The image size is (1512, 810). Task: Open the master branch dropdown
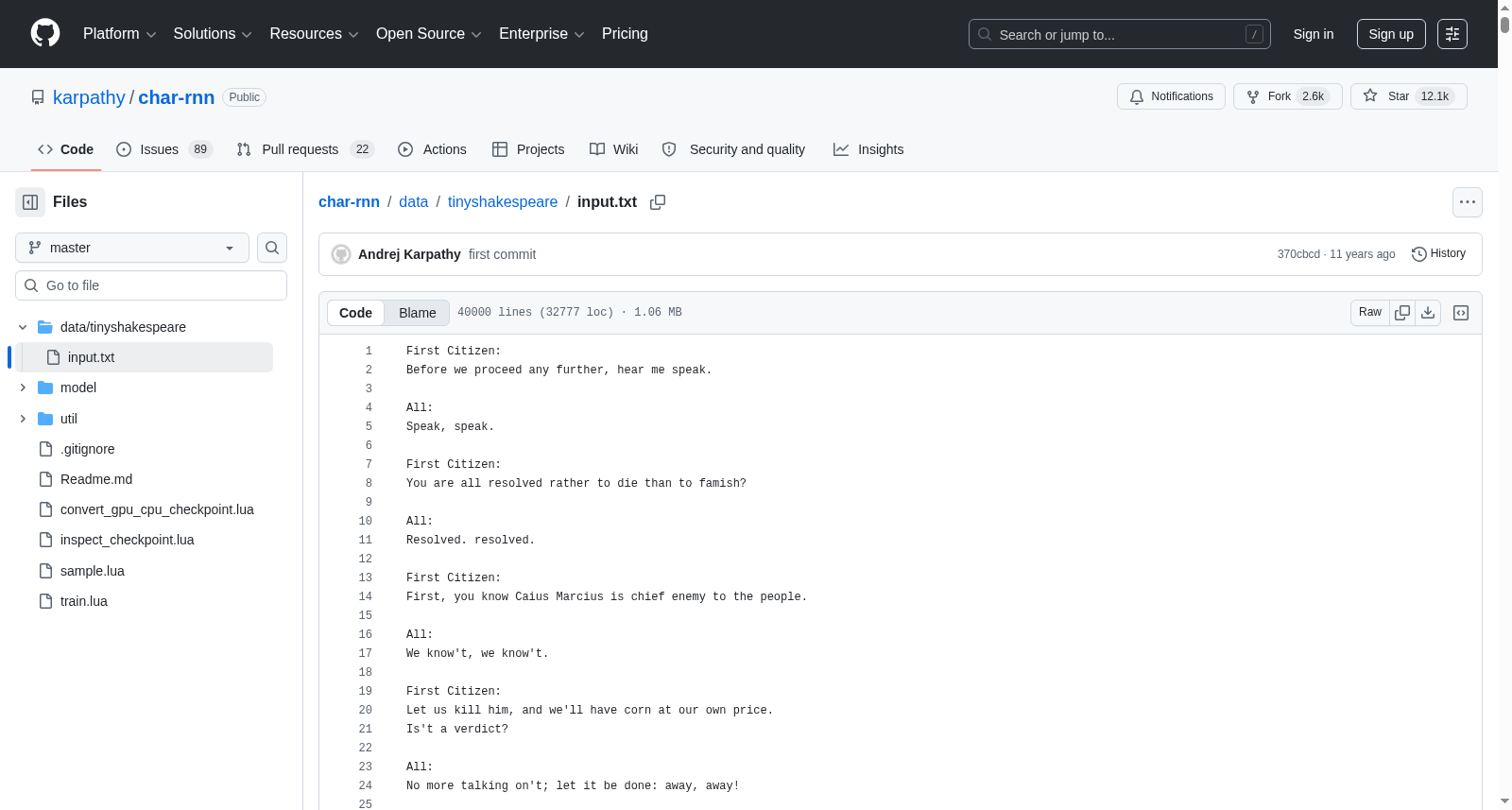click(132, 248)
